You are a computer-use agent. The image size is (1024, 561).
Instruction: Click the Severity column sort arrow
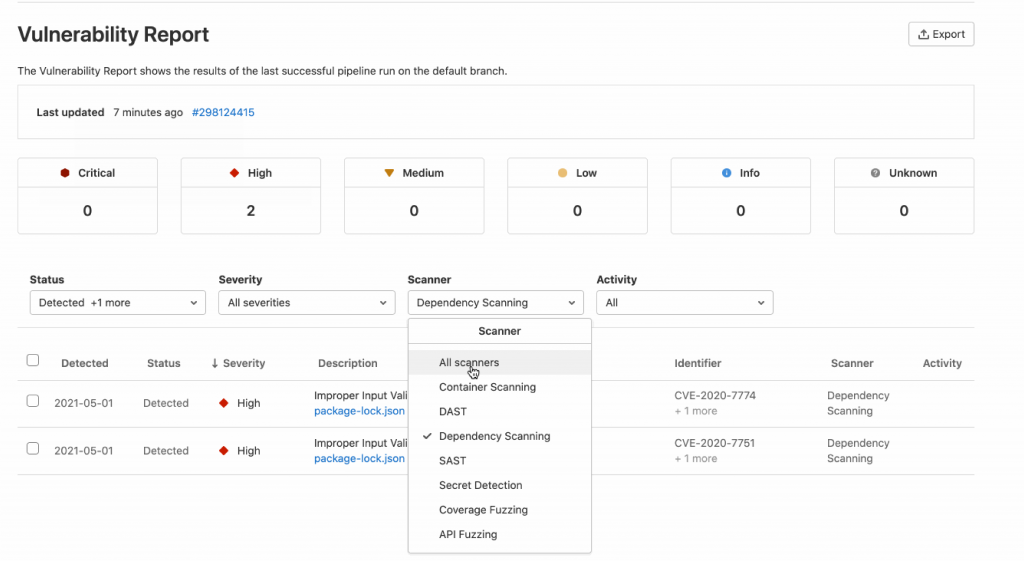click(x=215, y=363)
